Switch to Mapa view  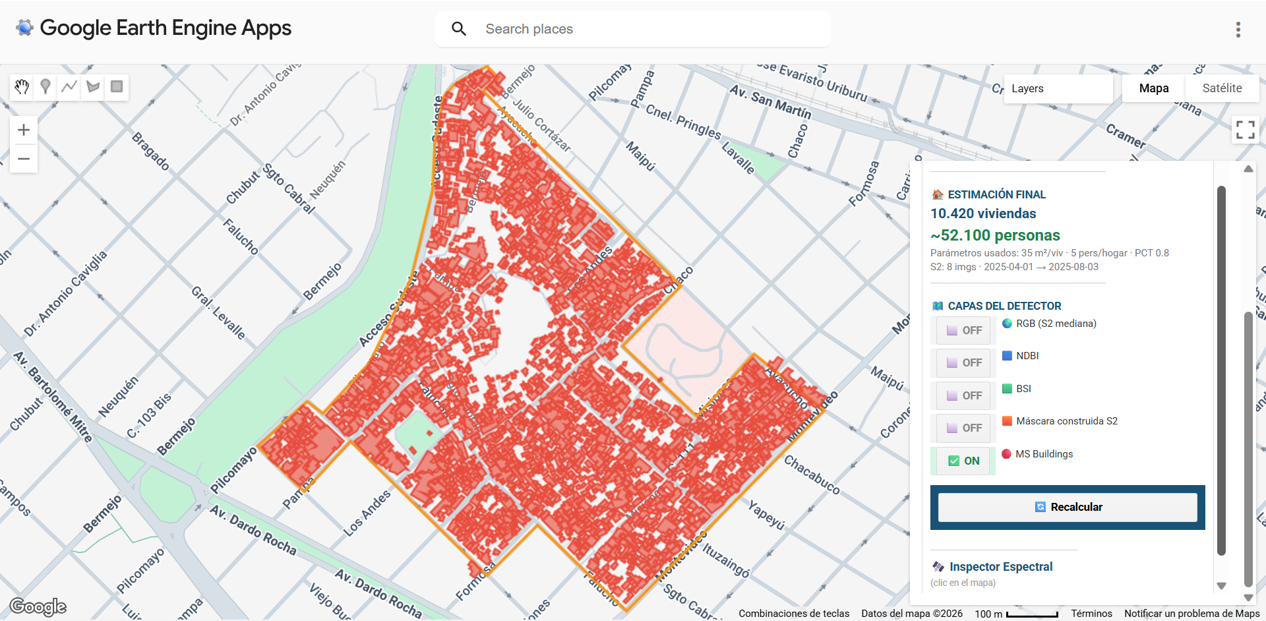pyautogui.click(x=1153, y=88)
